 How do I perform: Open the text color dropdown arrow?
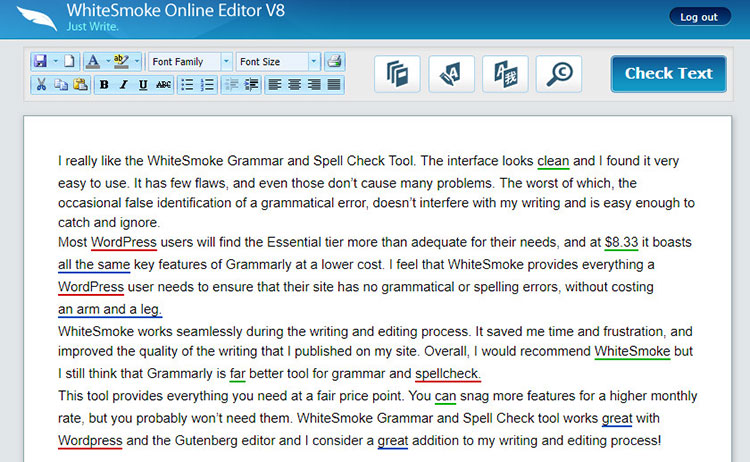click(x=108, y=61)
